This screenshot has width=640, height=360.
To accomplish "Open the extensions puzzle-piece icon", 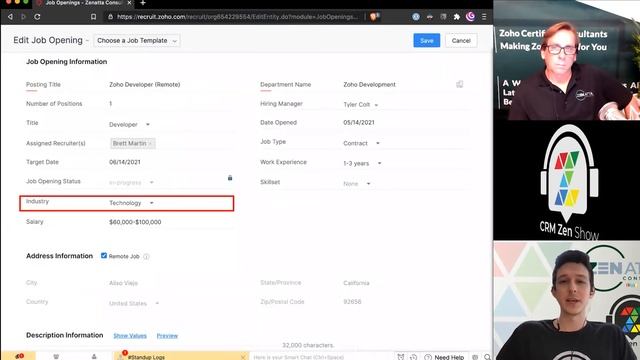I will 457,17.
